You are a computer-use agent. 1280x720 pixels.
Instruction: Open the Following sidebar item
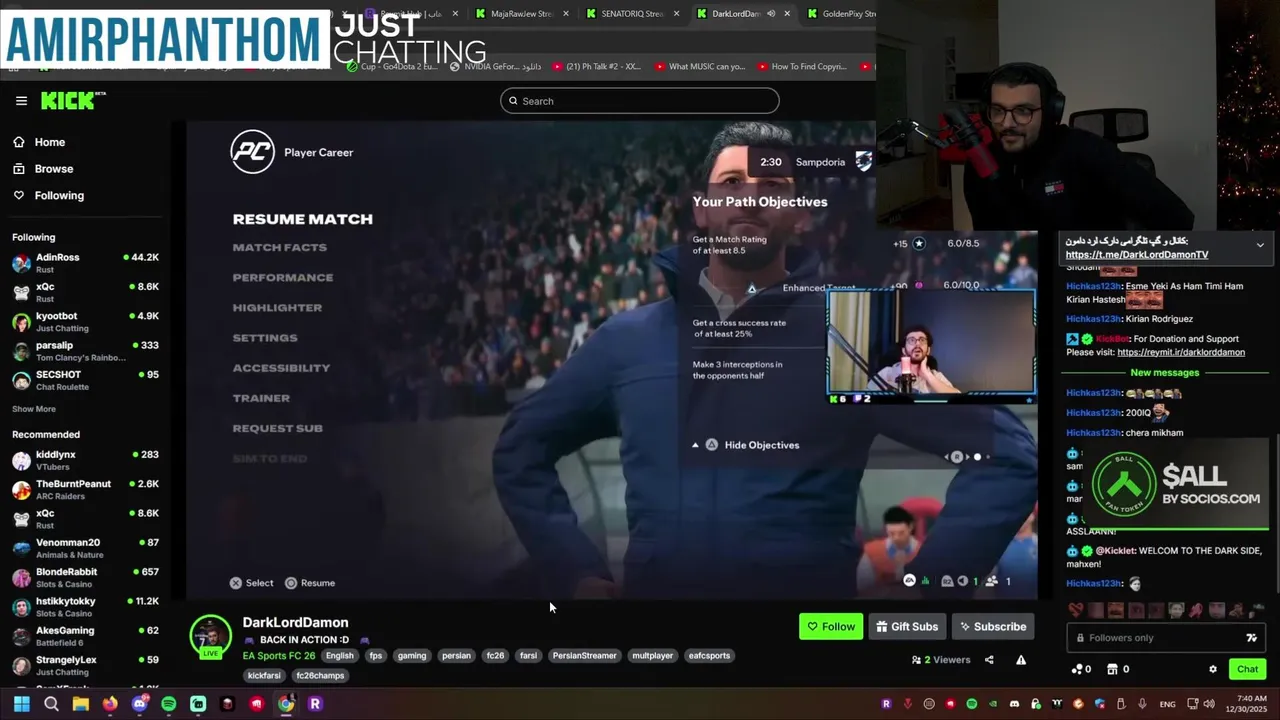click(59, 196)
